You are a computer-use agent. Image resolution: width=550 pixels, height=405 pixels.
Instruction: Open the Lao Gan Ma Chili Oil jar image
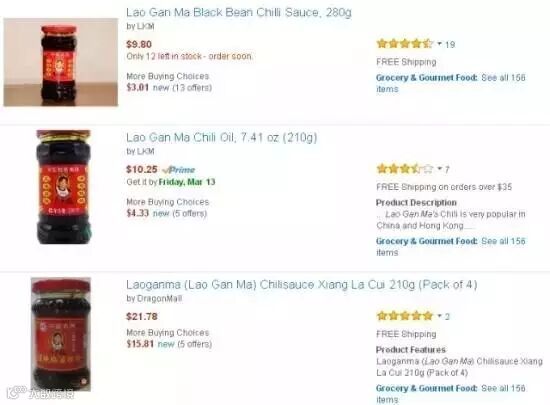tap(63, 187)
